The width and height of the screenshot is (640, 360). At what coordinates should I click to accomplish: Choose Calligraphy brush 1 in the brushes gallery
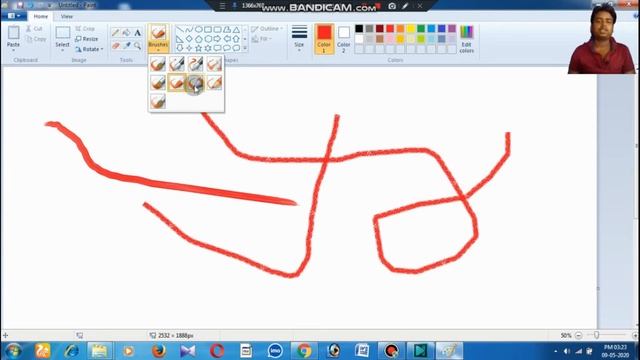(x=176, y=64)
